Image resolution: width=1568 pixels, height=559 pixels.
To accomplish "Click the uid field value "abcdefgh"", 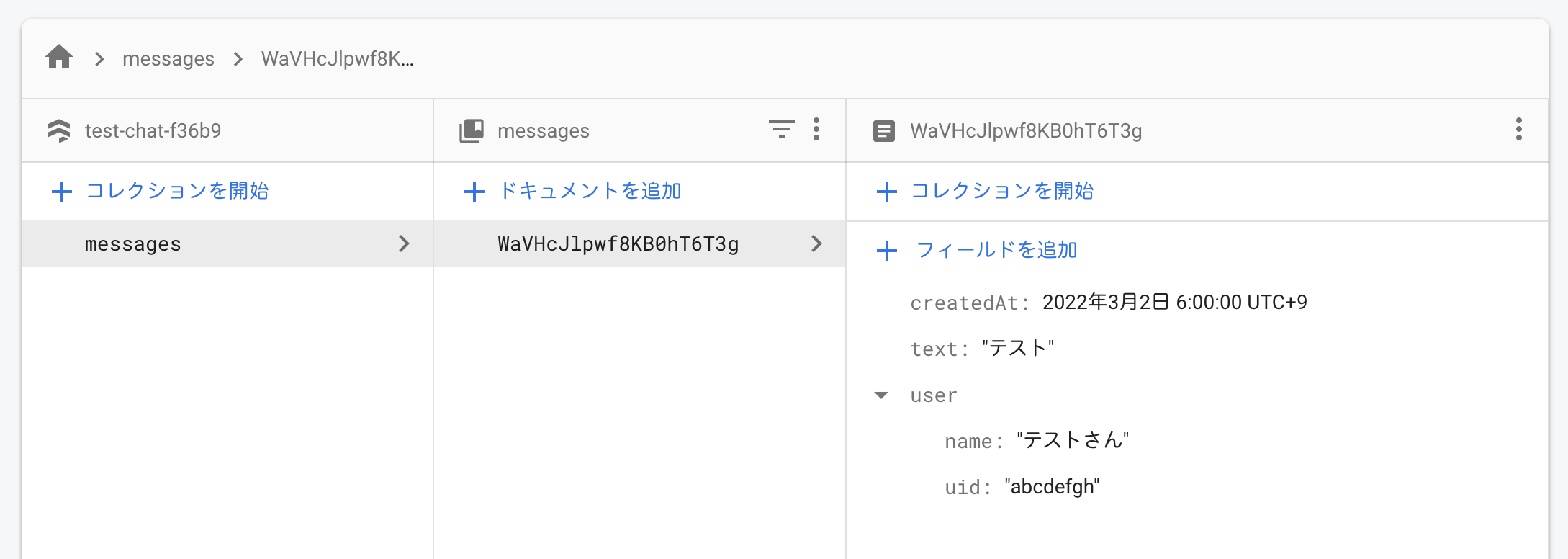I will tap(1052, 487).
